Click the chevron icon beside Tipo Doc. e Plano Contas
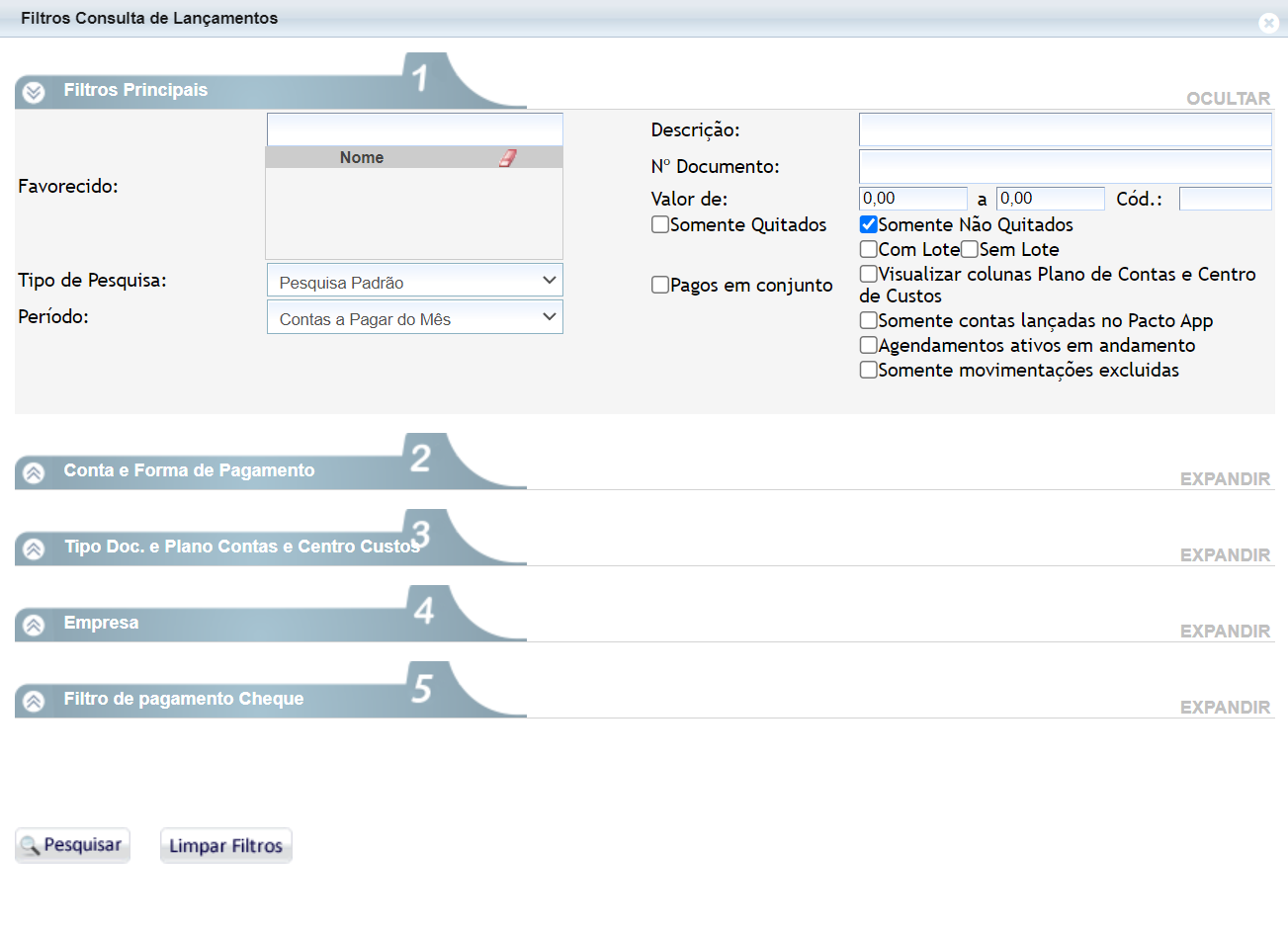 click(34, 549)
